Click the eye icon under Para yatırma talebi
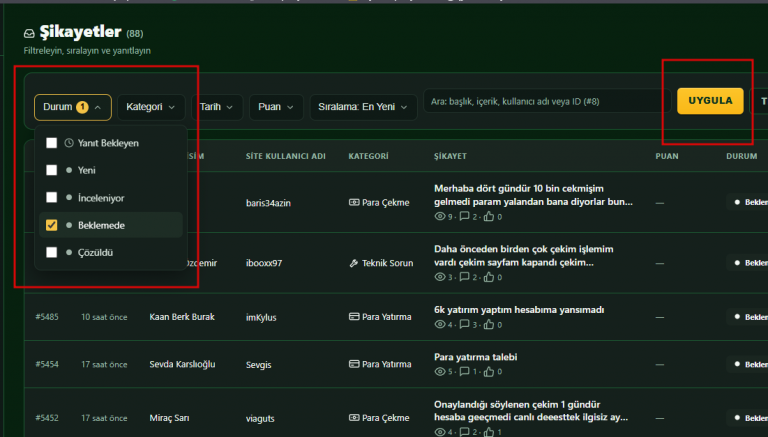Image resolution: width=768 pixels, height=437 pixels. [x=439, y=371]
